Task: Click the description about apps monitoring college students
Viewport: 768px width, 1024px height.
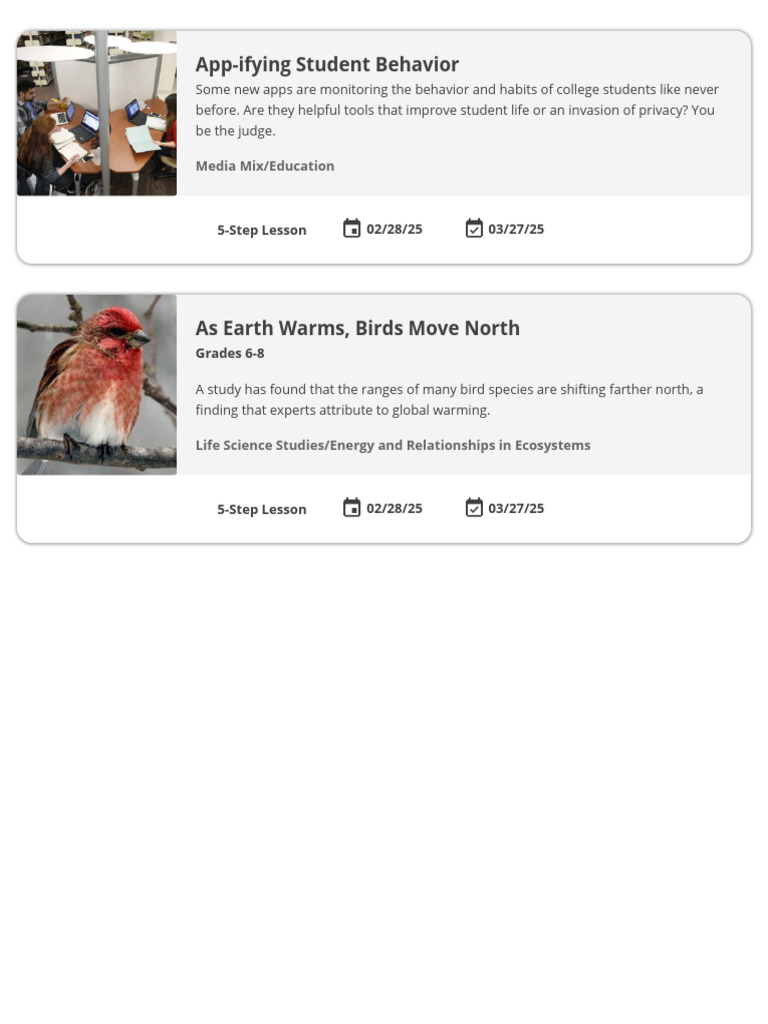Action: coord(456,110)
